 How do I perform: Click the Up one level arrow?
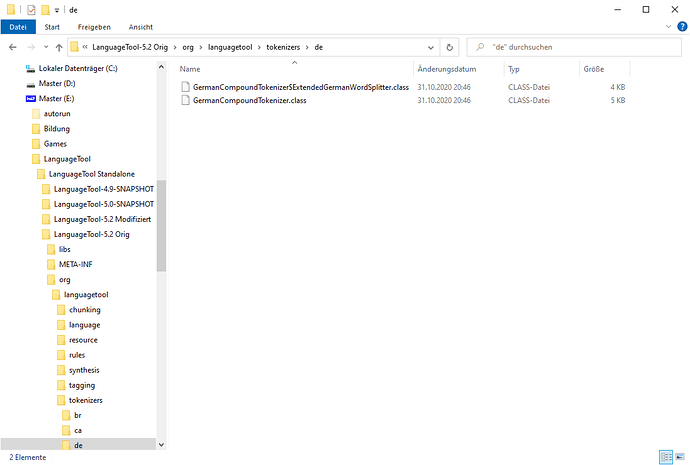click(59, 47)
